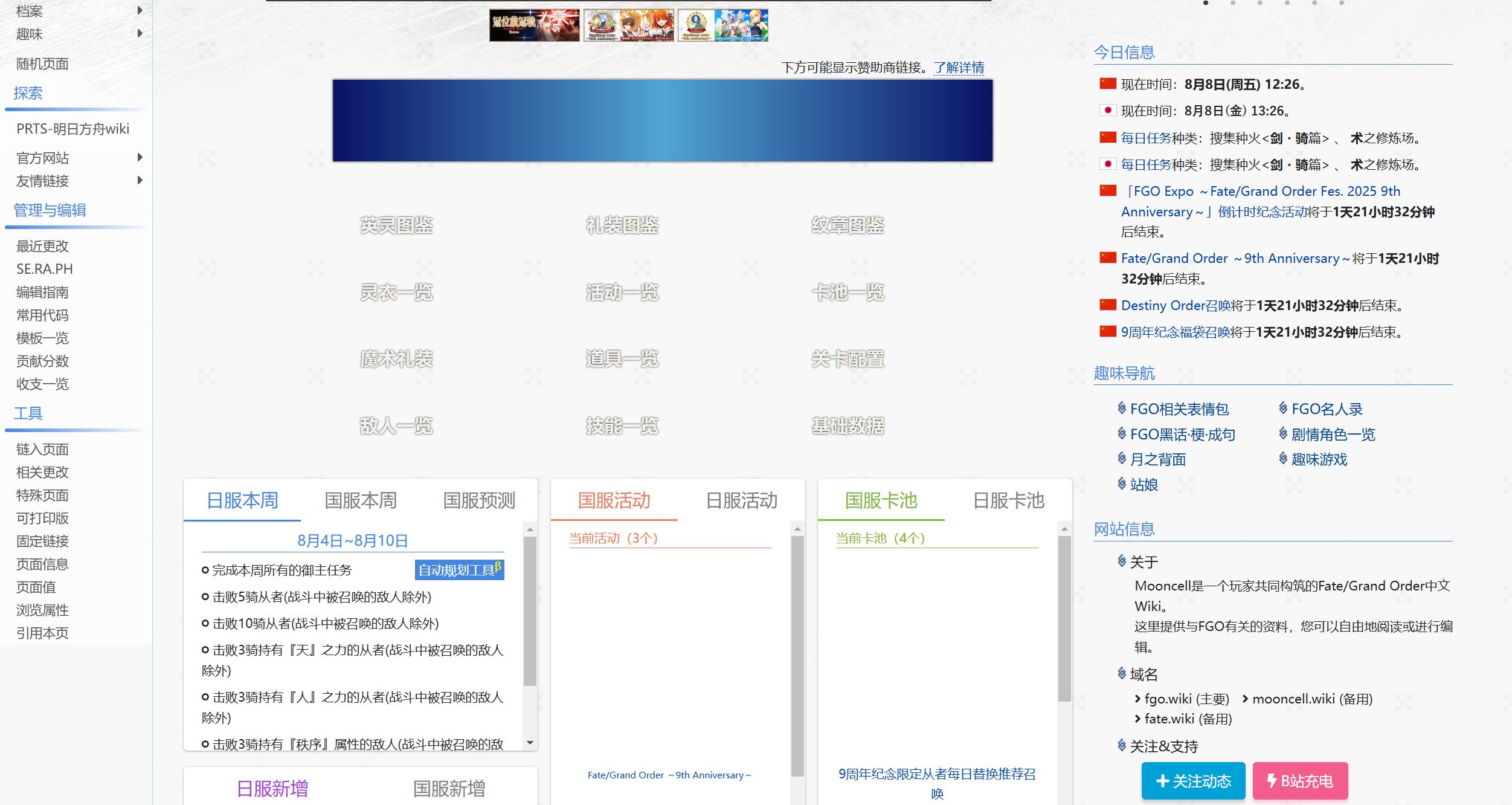The width and height of the screenshot is (1512, 805).
Task: Open the 冠位戴冠战 banner thumbnail
Action: [x=534, y=25]
